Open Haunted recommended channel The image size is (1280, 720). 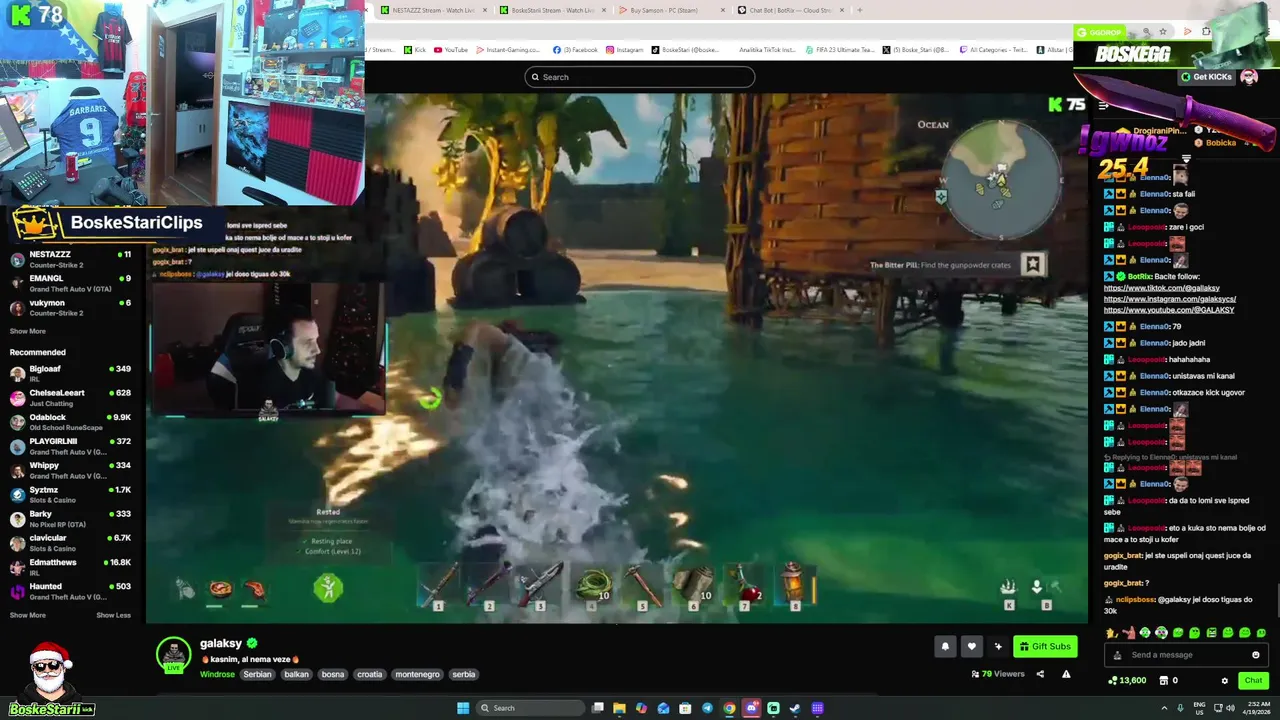(70, 591)
